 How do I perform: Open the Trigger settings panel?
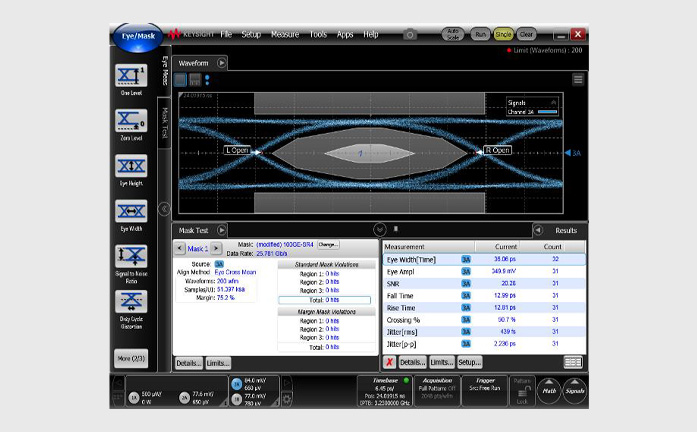click(485, 391)
